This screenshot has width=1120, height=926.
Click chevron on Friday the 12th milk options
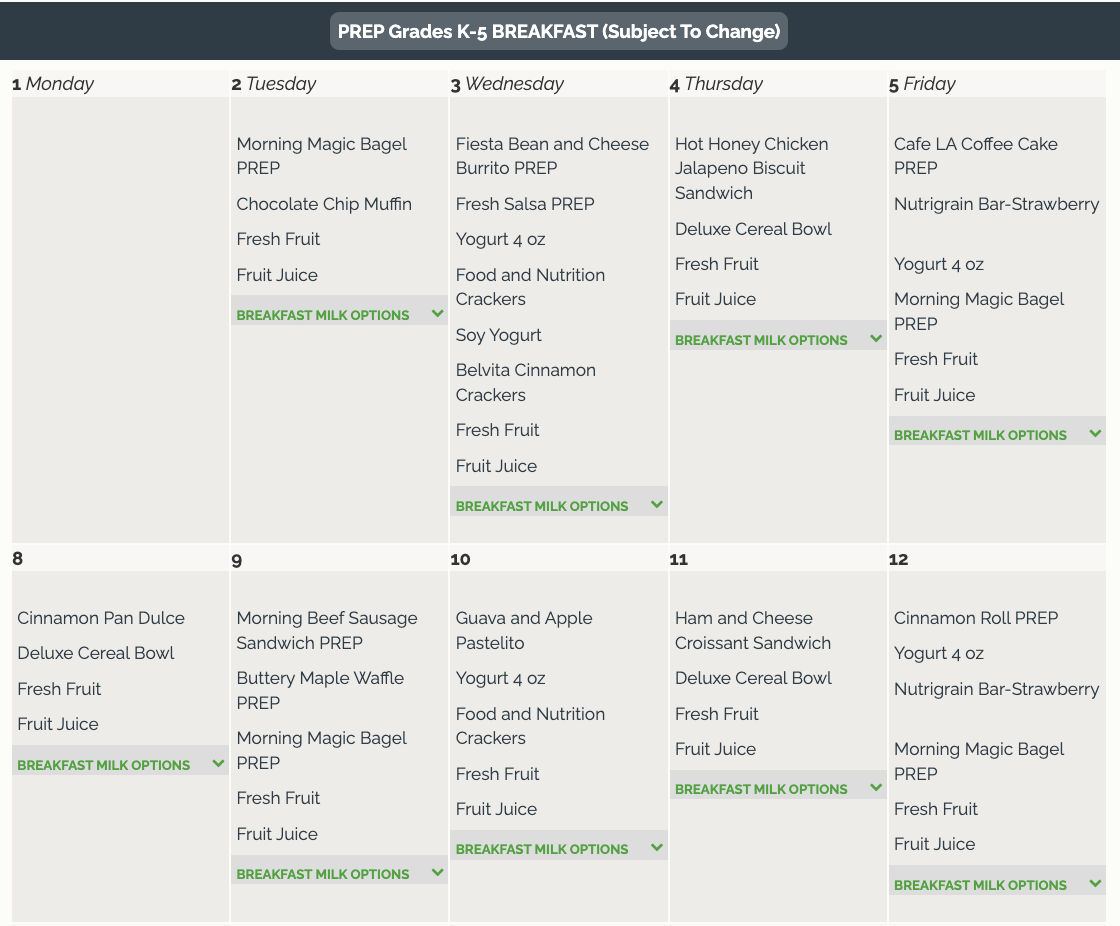pyautogui.click(x=1096, y=884)
